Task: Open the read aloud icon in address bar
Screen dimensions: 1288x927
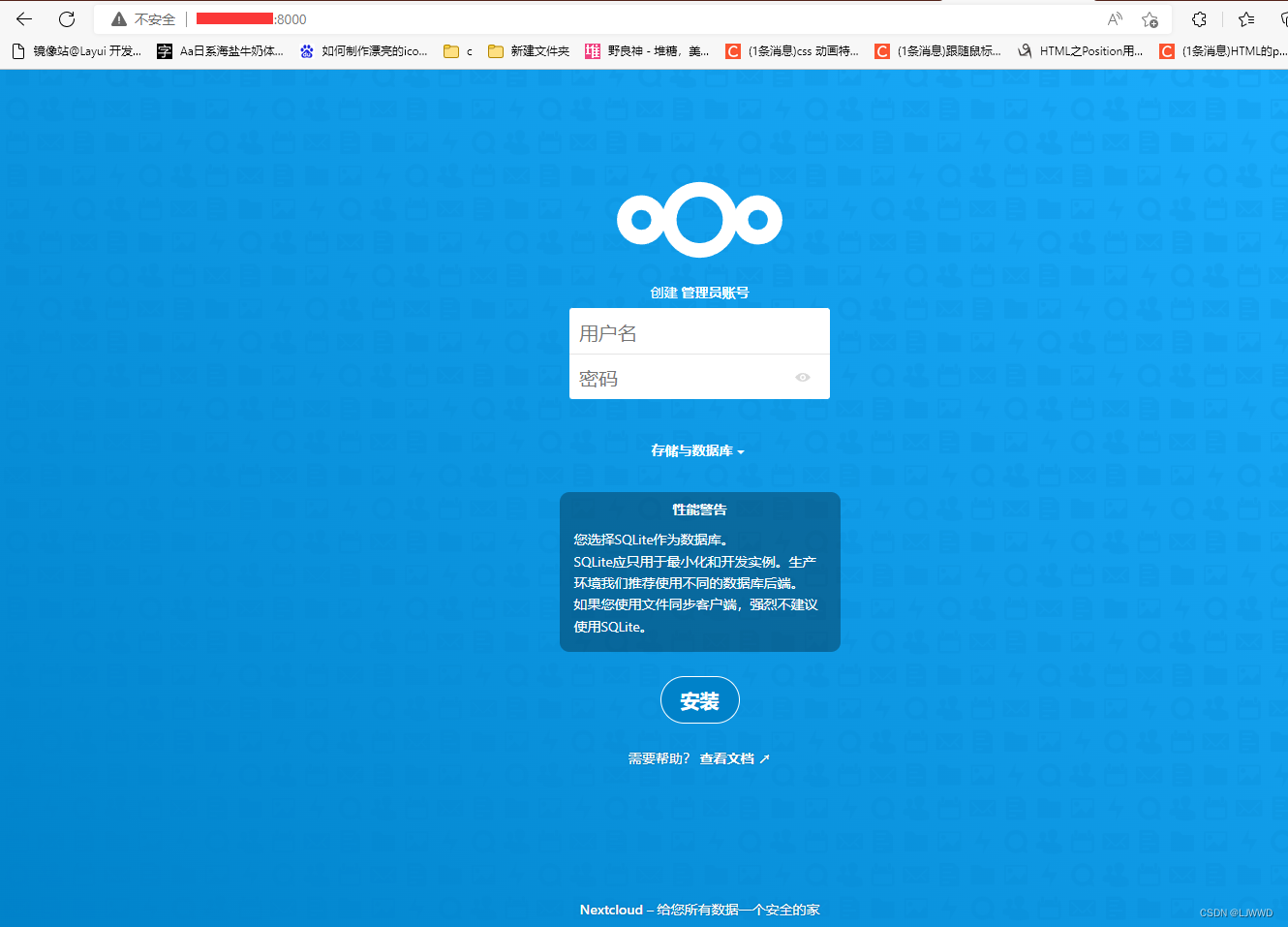Action: 1116,19
